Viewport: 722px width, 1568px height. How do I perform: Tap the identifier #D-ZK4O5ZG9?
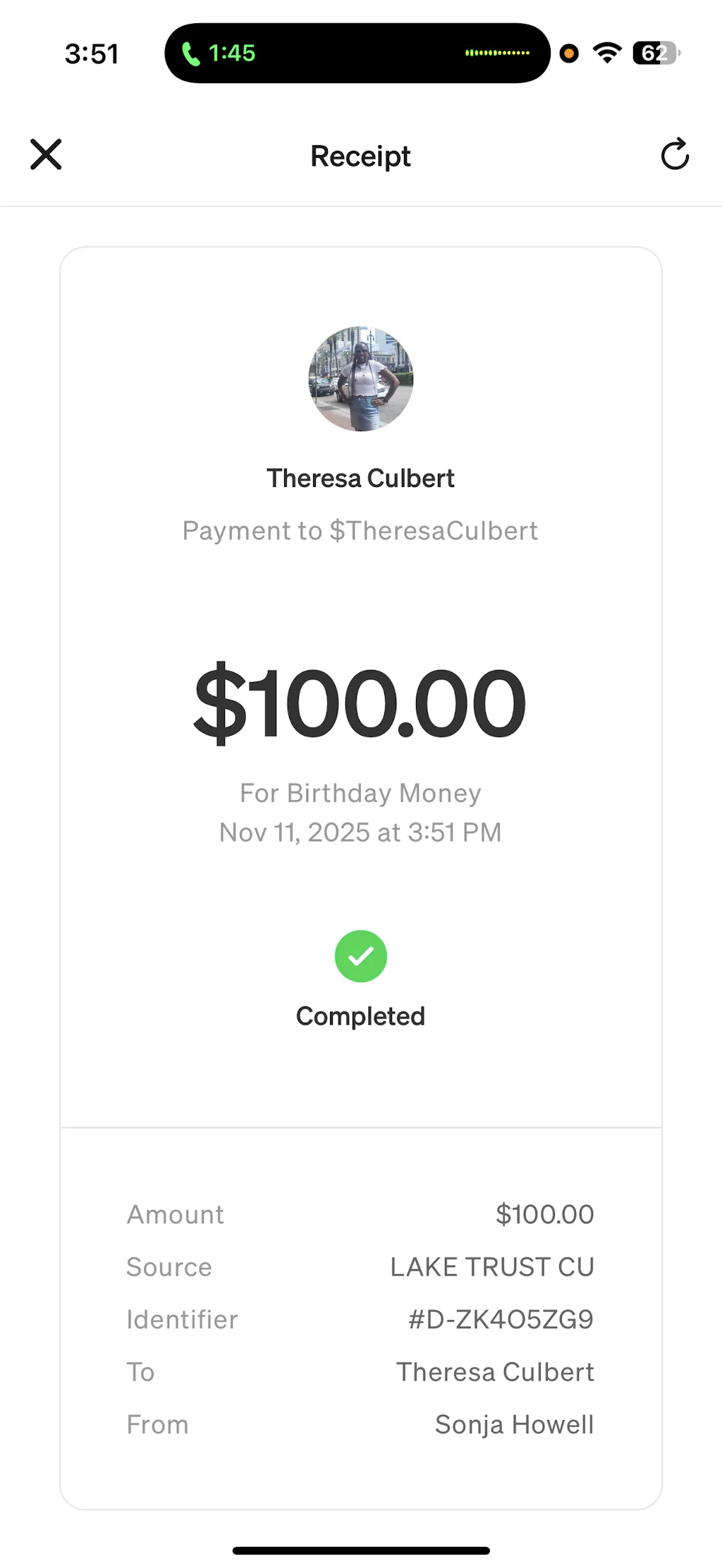(x=501, y=1319)
